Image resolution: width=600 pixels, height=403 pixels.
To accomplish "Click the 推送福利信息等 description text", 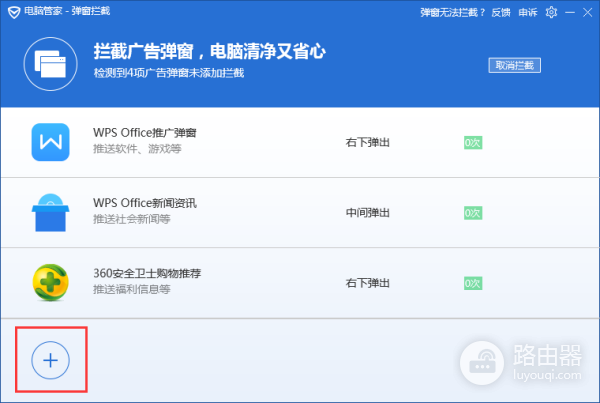I will [x=132, y=289].
